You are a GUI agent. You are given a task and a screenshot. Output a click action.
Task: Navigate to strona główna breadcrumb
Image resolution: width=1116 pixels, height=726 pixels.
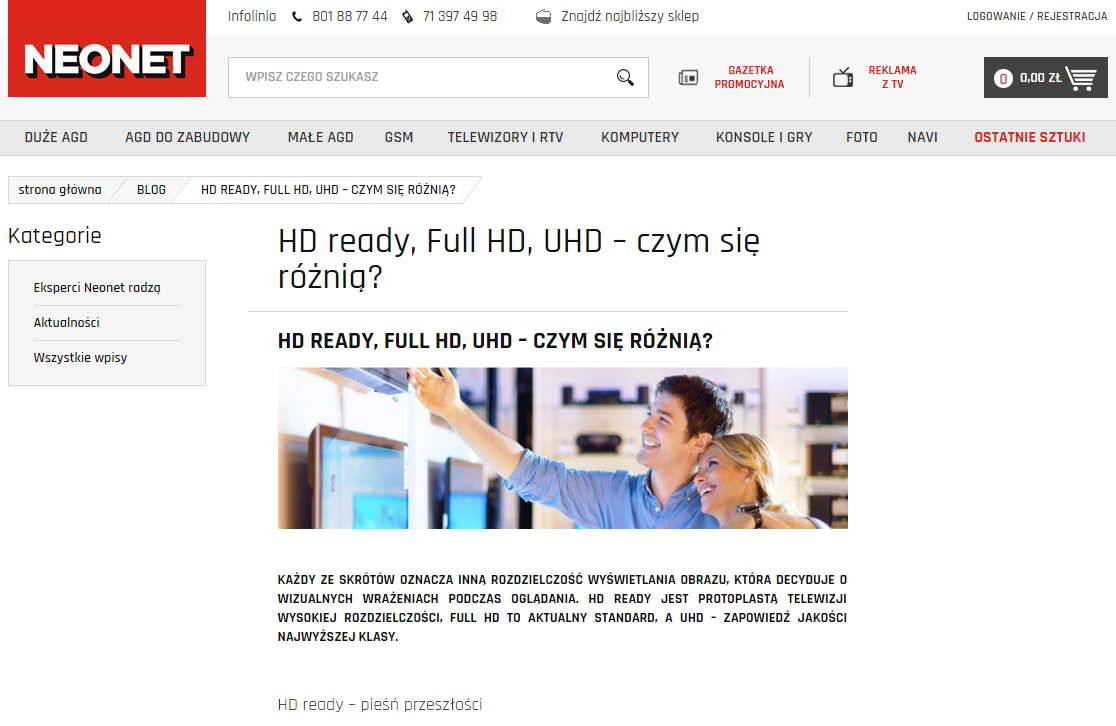tap(60, 190)
